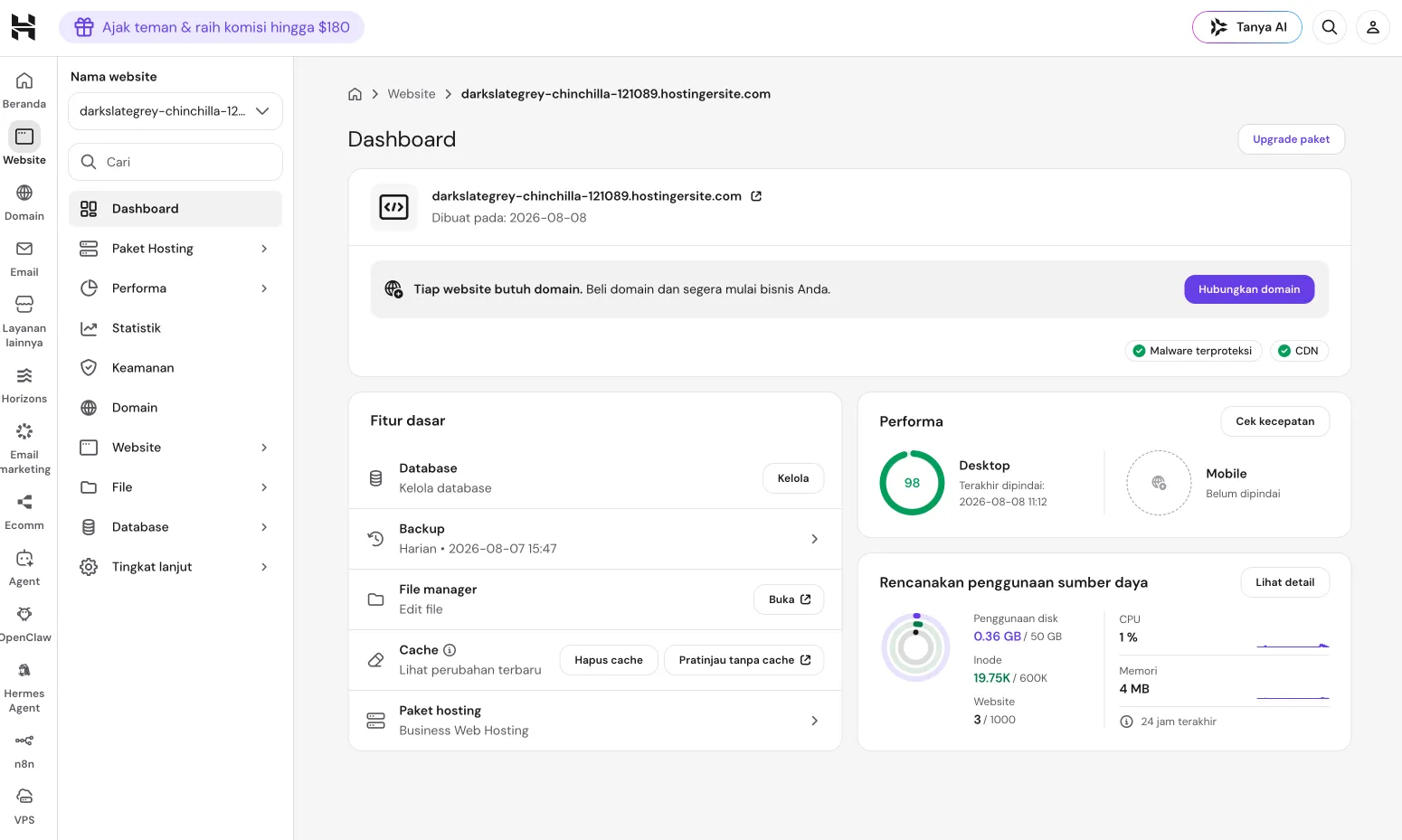This screenshot has height=840, width=1402.
Task: Expand the Performa sidebar menu
Action: (175, 288)
